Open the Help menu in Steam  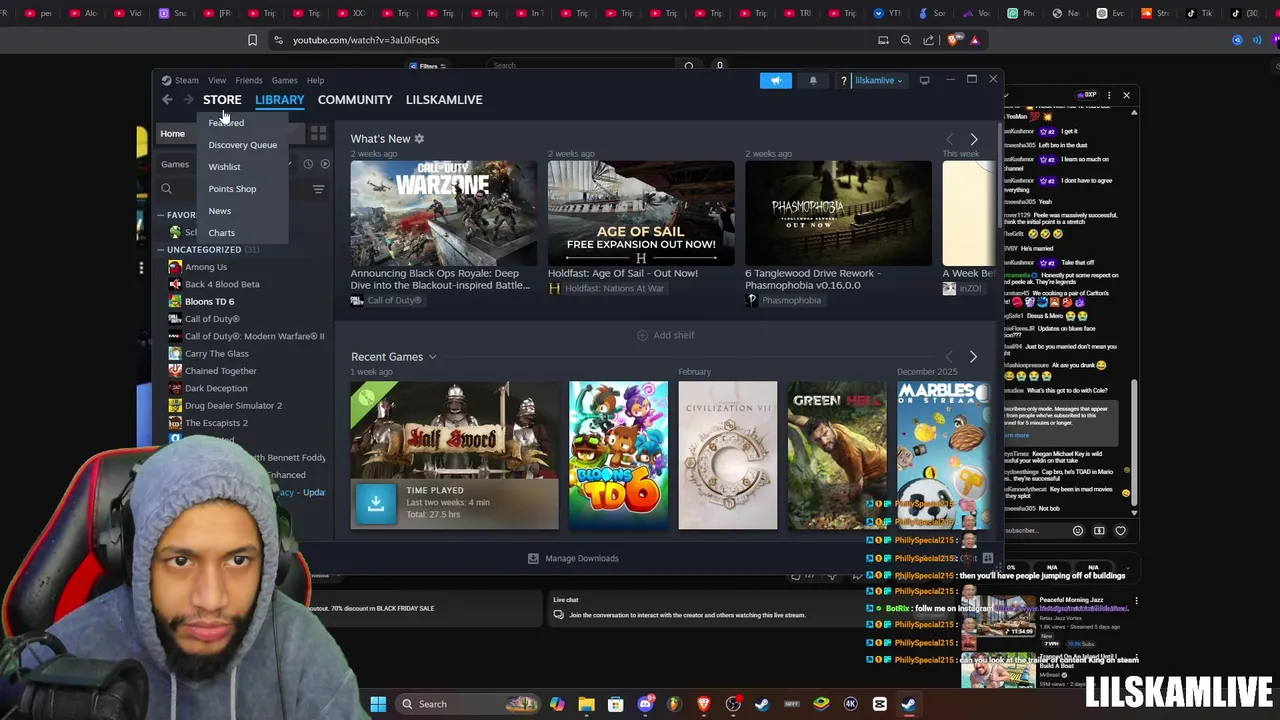315,80
